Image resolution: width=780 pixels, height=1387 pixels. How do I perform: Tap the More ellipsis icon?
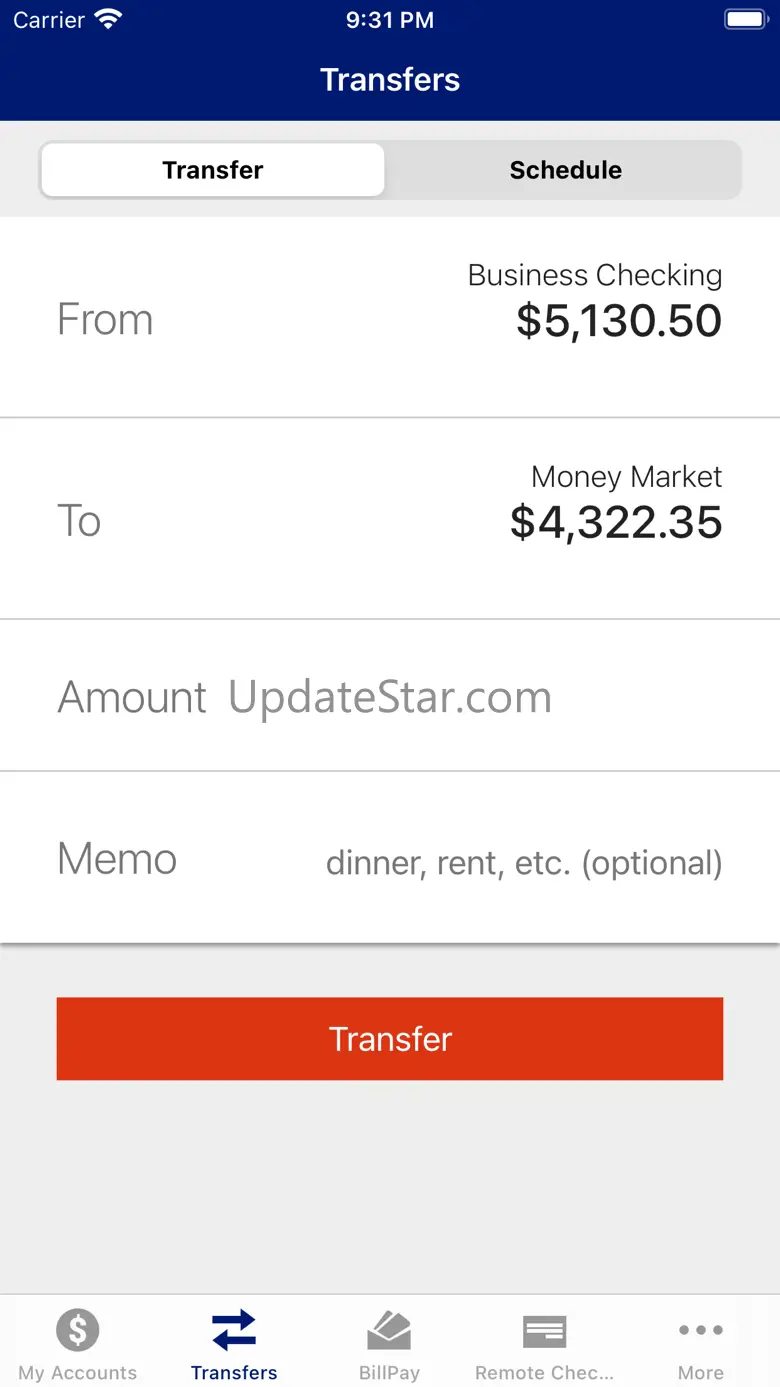pyautogui.click(x=700, y=1330)
